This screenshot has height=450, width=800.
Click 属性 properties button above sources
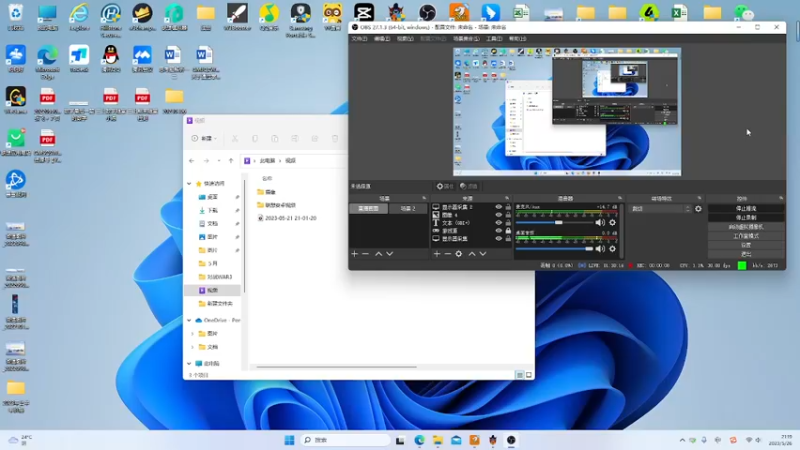(445, 186)
